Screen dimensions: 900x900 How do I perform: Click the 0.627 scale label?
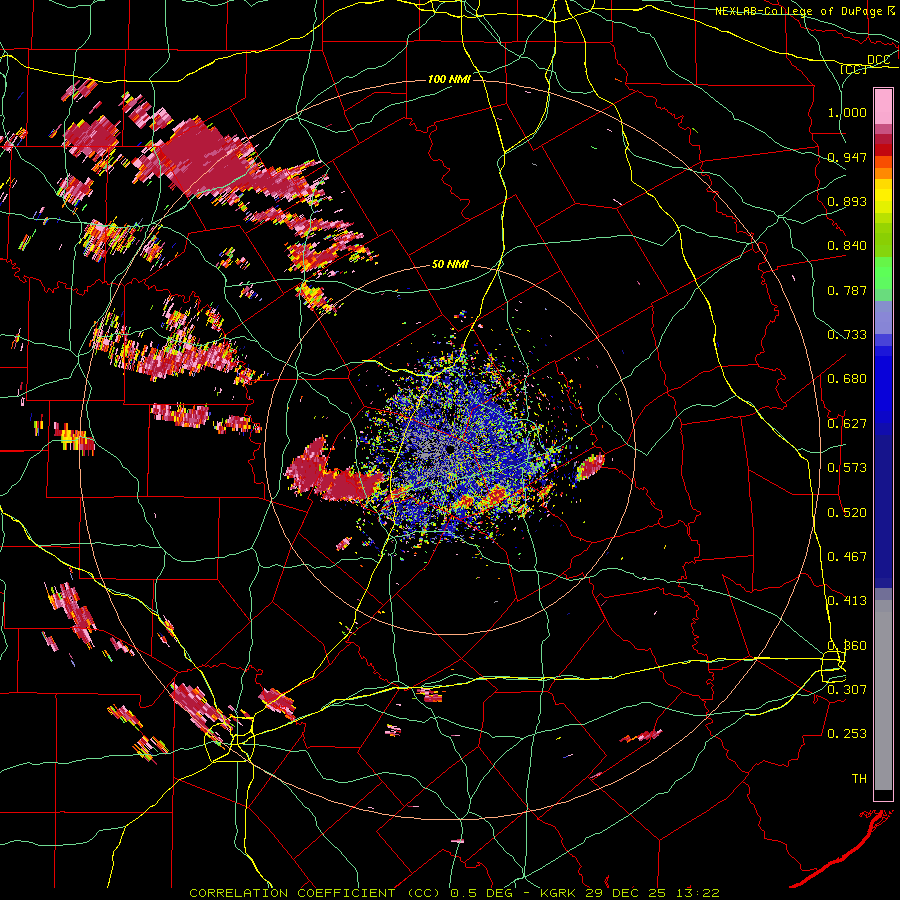coord(847,424)
